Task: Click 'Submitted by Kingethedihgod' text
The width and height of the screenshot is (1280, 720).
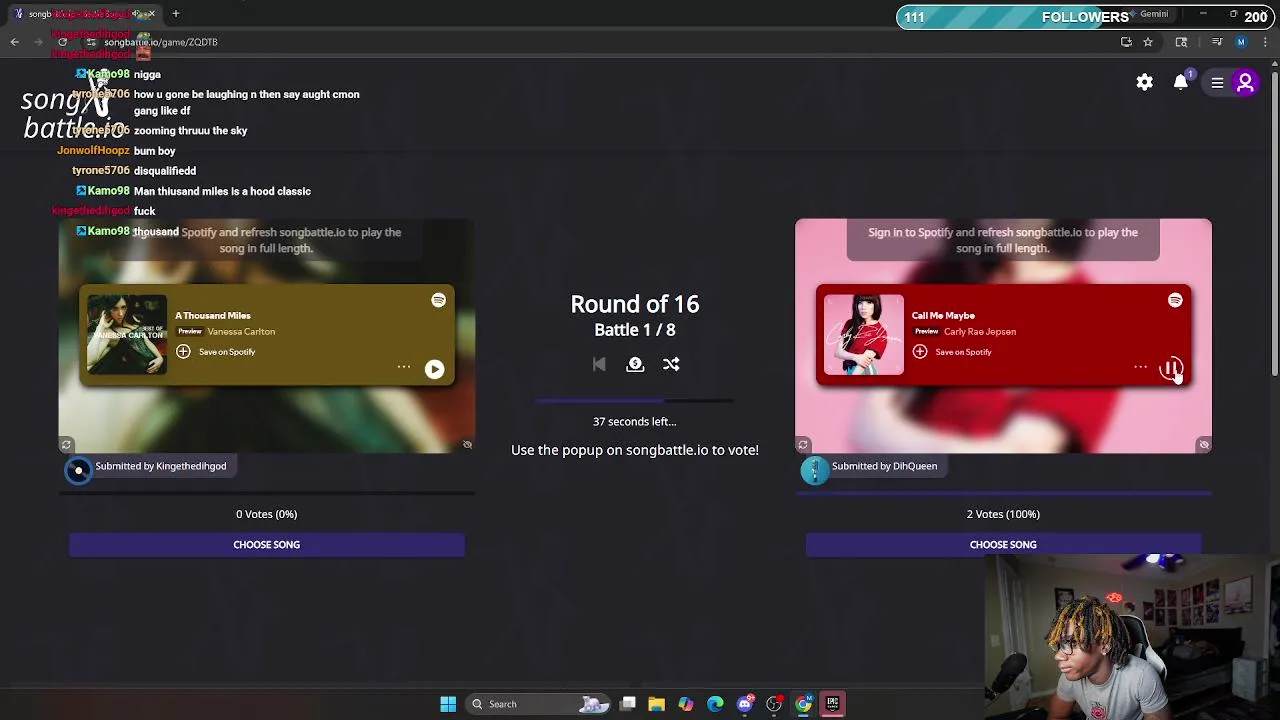Action: [x=160, y=466]
